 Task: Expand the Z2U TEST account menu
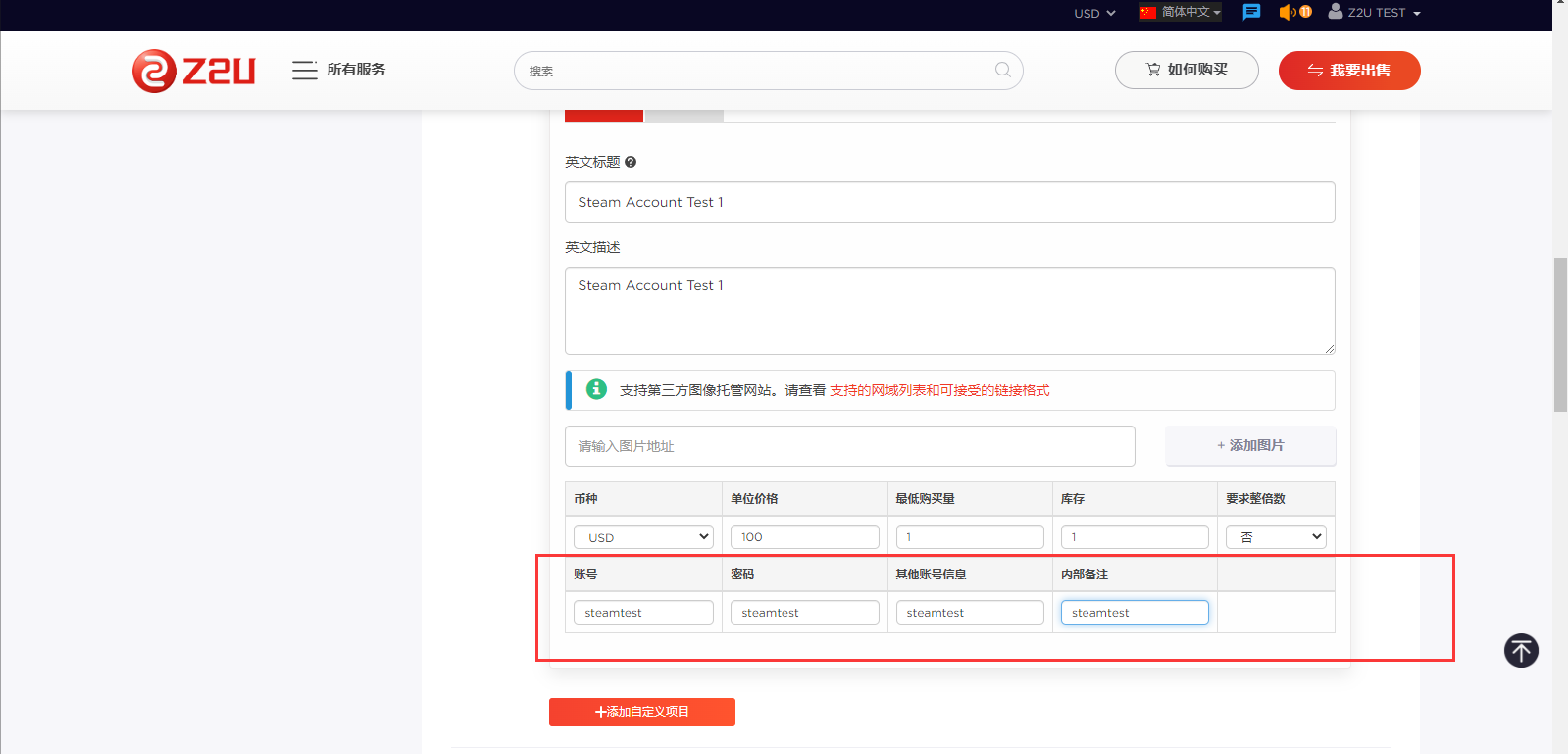(1375, 13)
